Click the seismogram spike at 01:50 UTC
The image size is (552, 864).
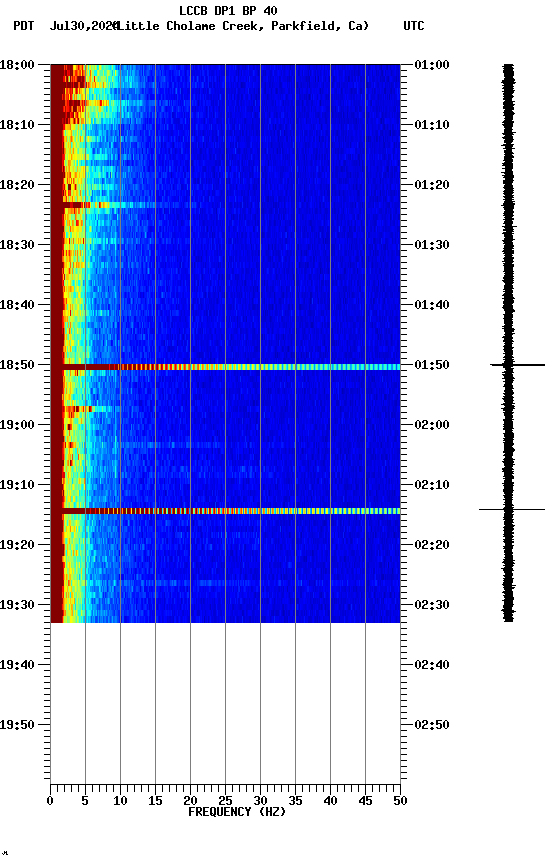click(517, 365)
